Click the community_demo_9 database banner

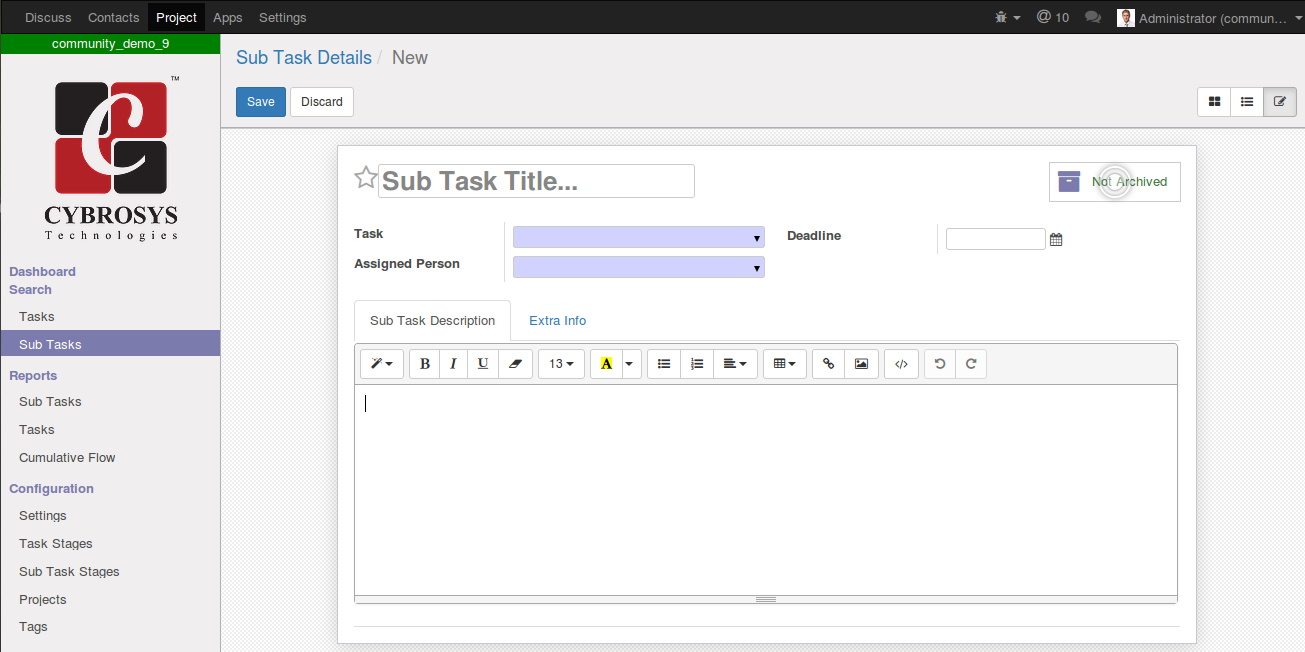[110, 44]
